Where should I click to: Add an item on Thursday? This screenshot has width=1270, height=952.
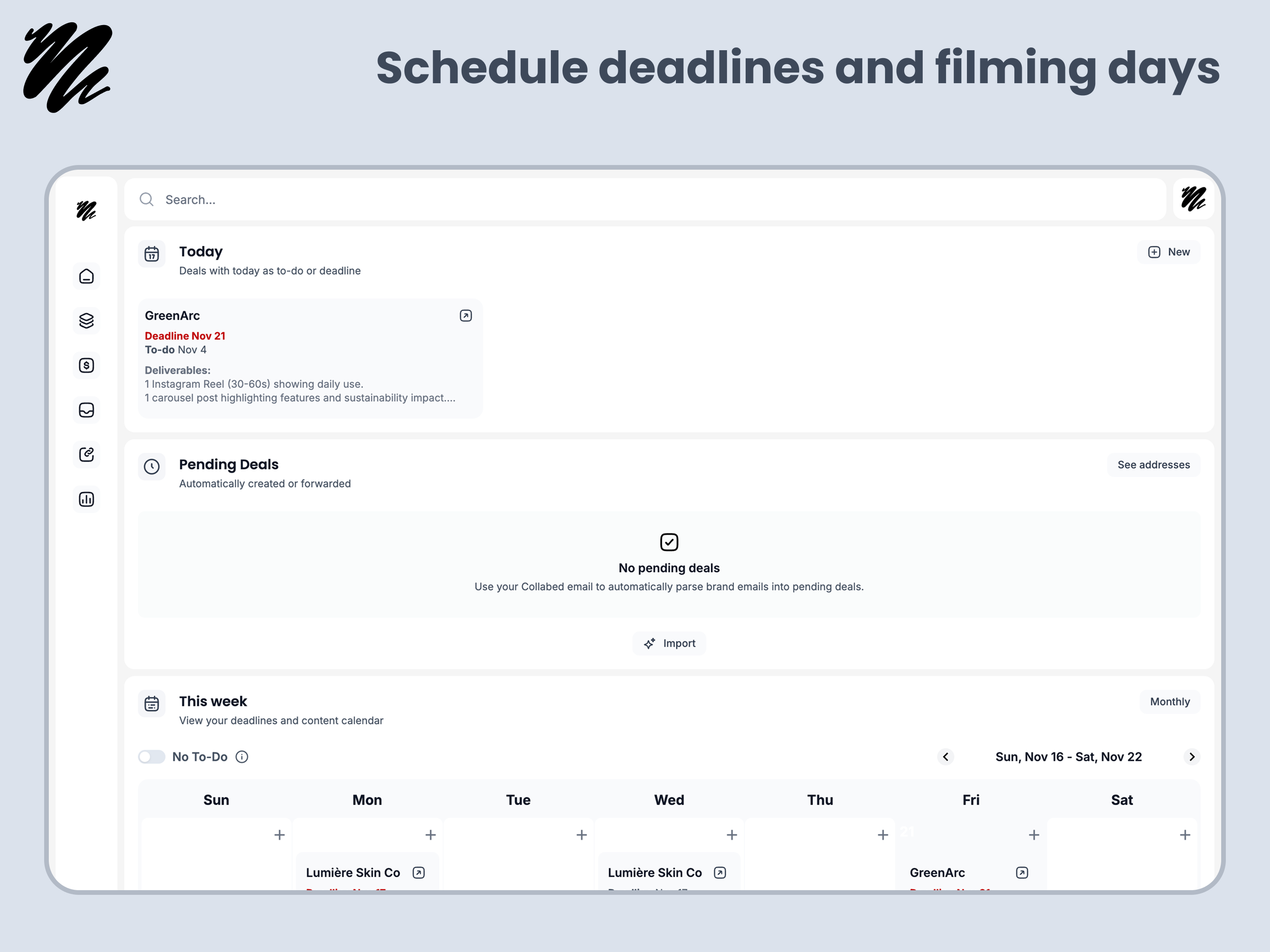pos(883,835)
